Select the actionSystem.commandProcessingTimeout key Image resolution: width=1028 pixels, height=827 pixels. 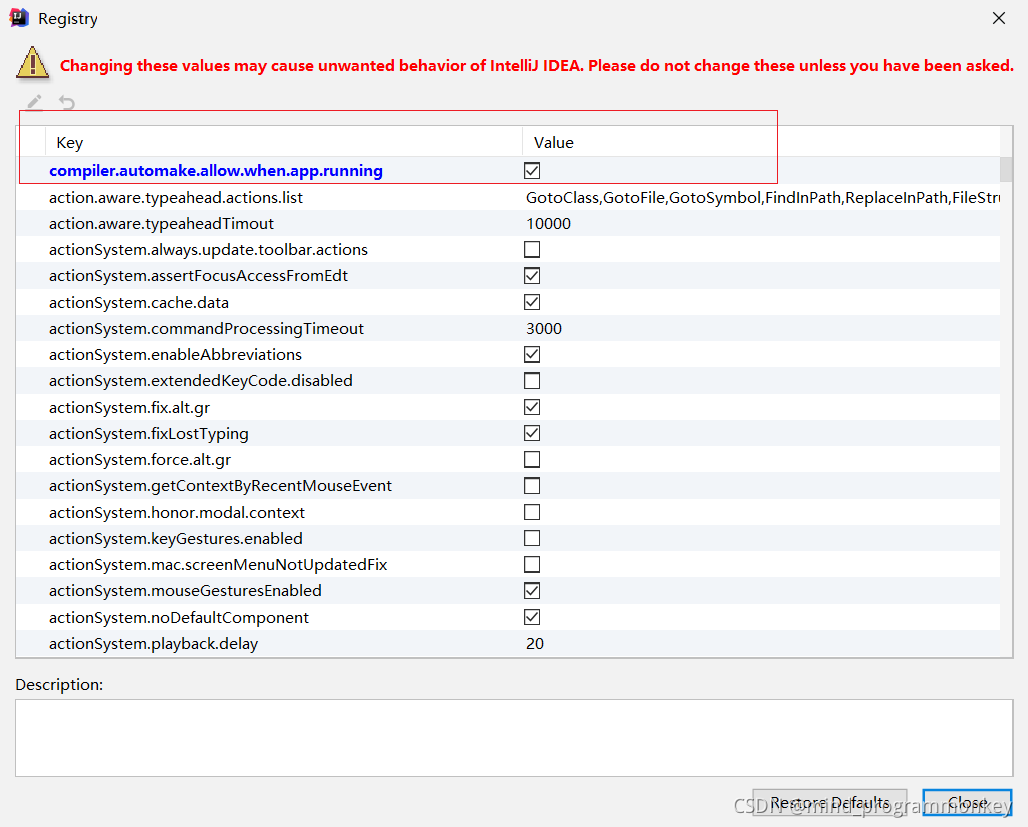(x=206, y=329)
